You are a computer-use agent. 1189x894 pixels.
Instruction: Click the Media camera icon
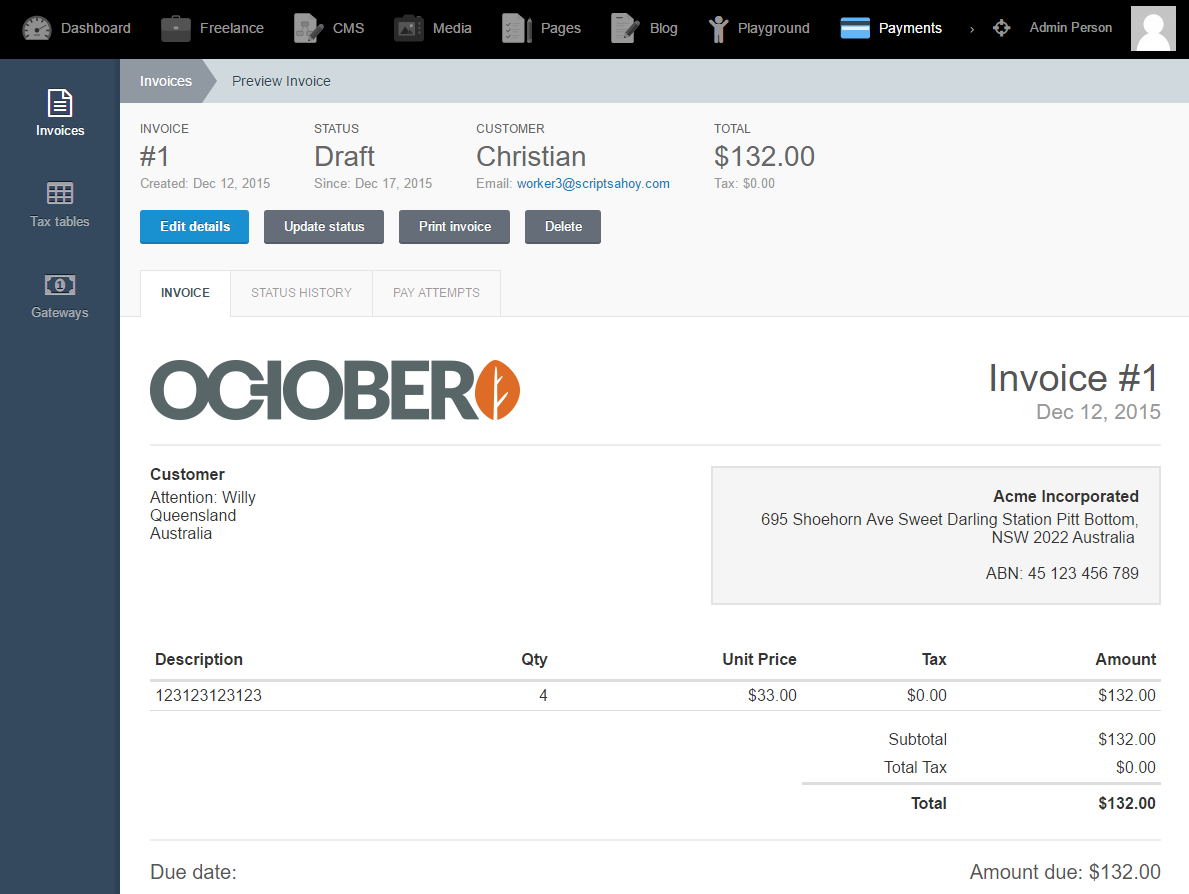coord(409,28)
